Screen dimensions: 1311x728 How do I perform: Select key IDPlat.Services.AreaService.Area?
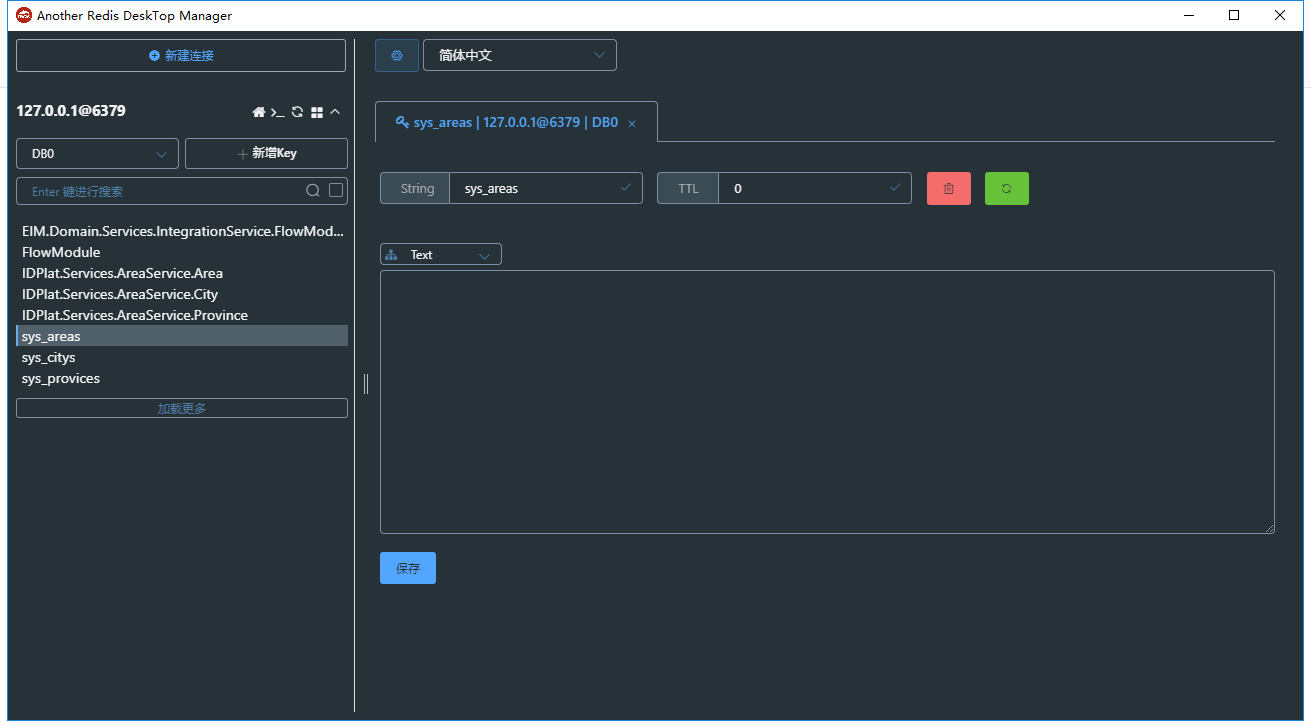[182, 273]
